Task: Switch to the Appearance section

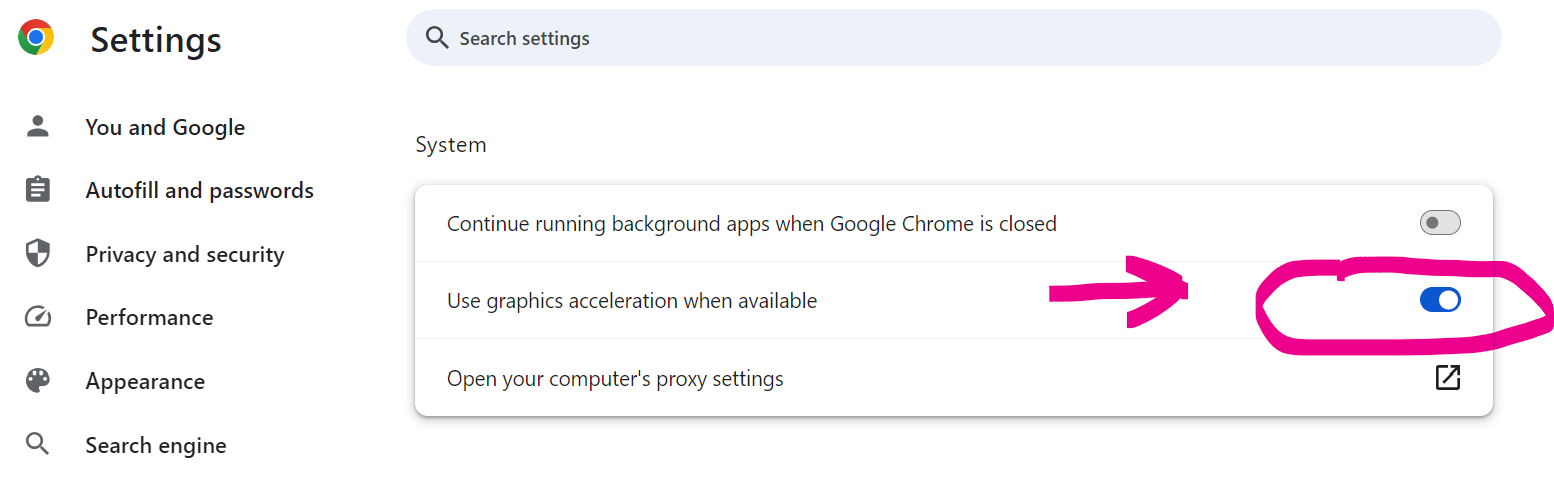Action: pyautogui.click(x=145, y=381)
